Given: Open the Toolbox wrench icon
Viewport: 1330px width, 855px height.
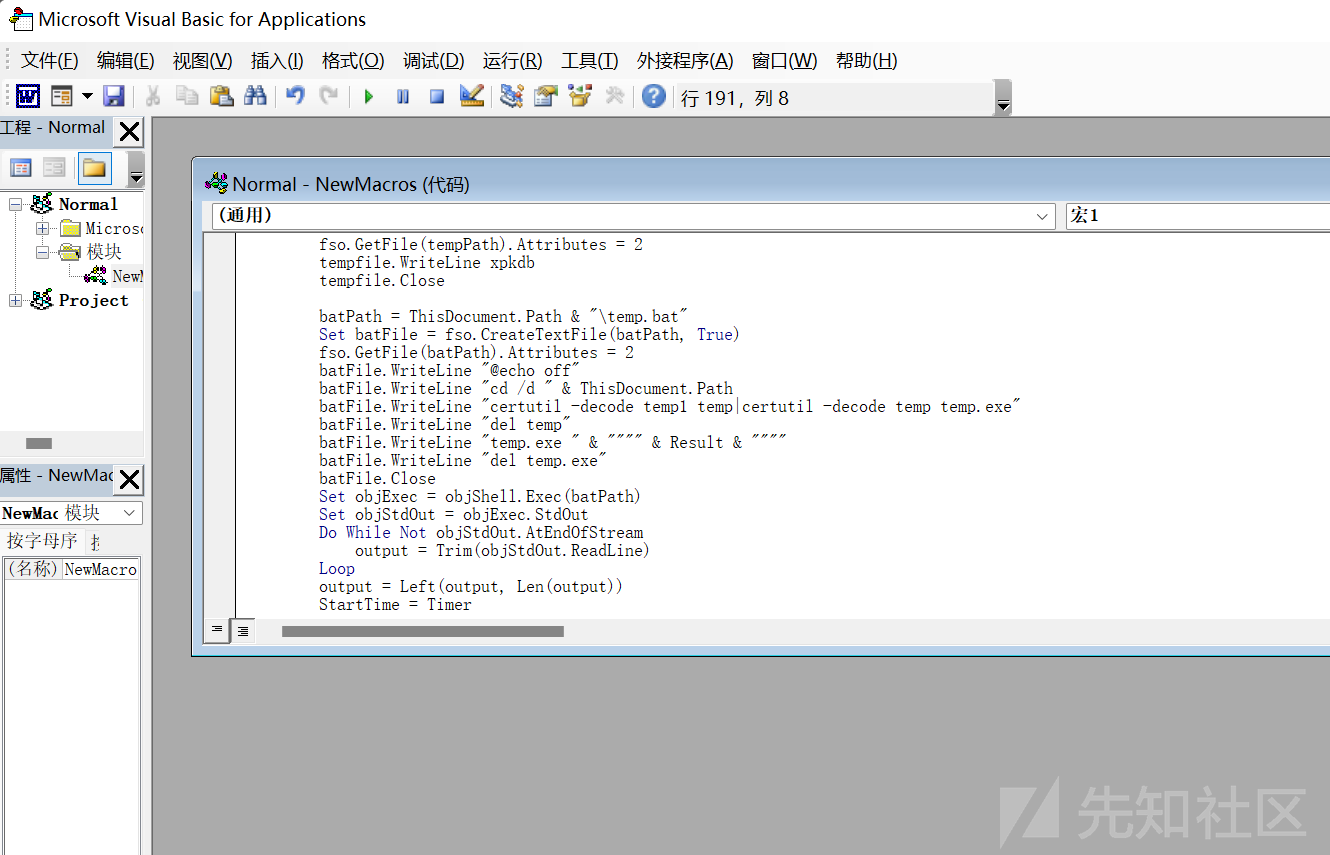Looking at the screenshot, I should point(615,96).
